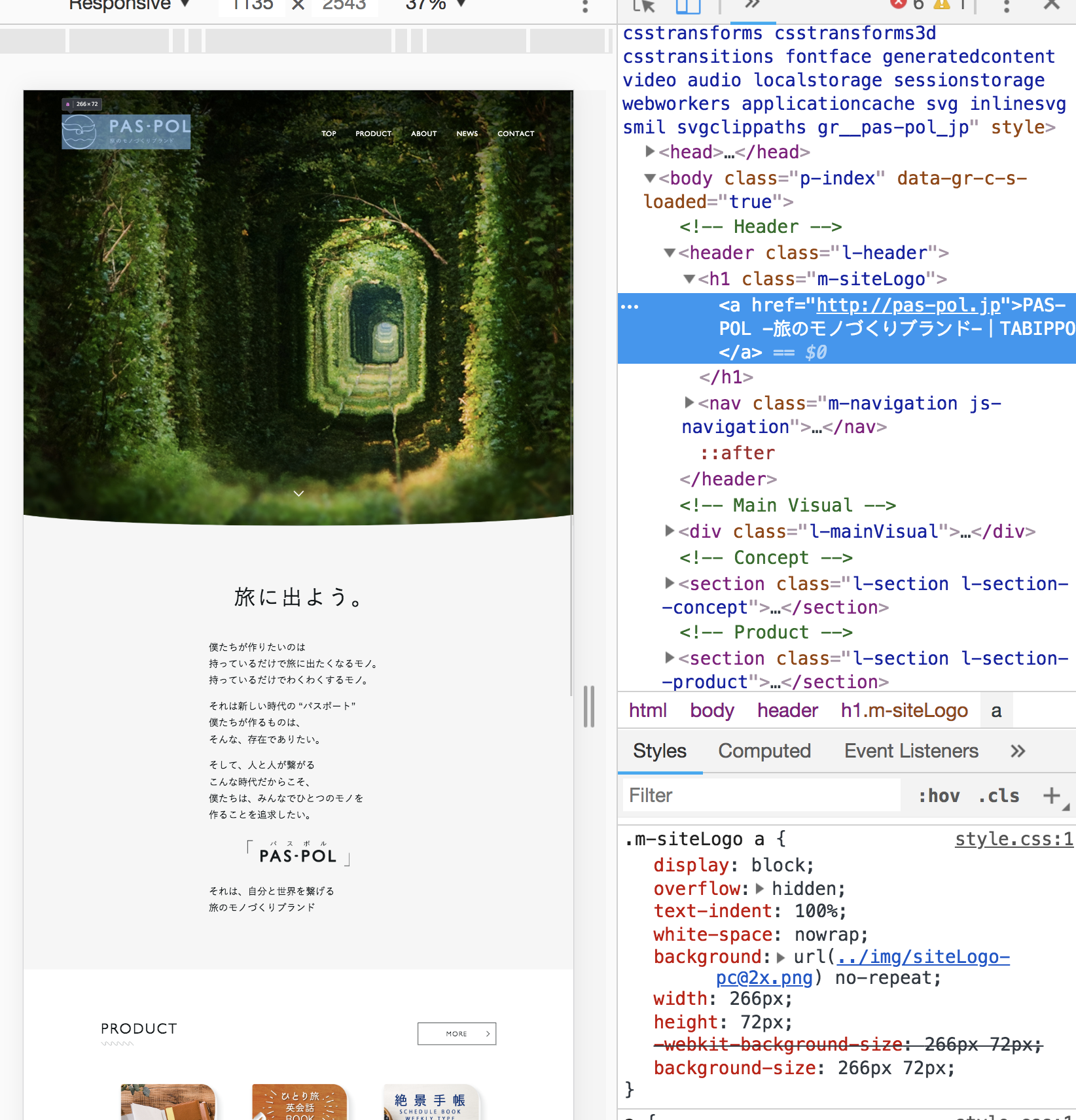This screenshot has width=1076, height=1120.
Task: Expand the nav m-navigation element
Action: 689,403
